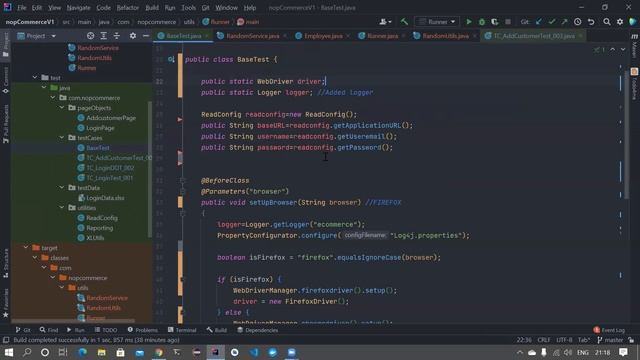Click the BaseTest class gutter icon

(x=171, y=60)
